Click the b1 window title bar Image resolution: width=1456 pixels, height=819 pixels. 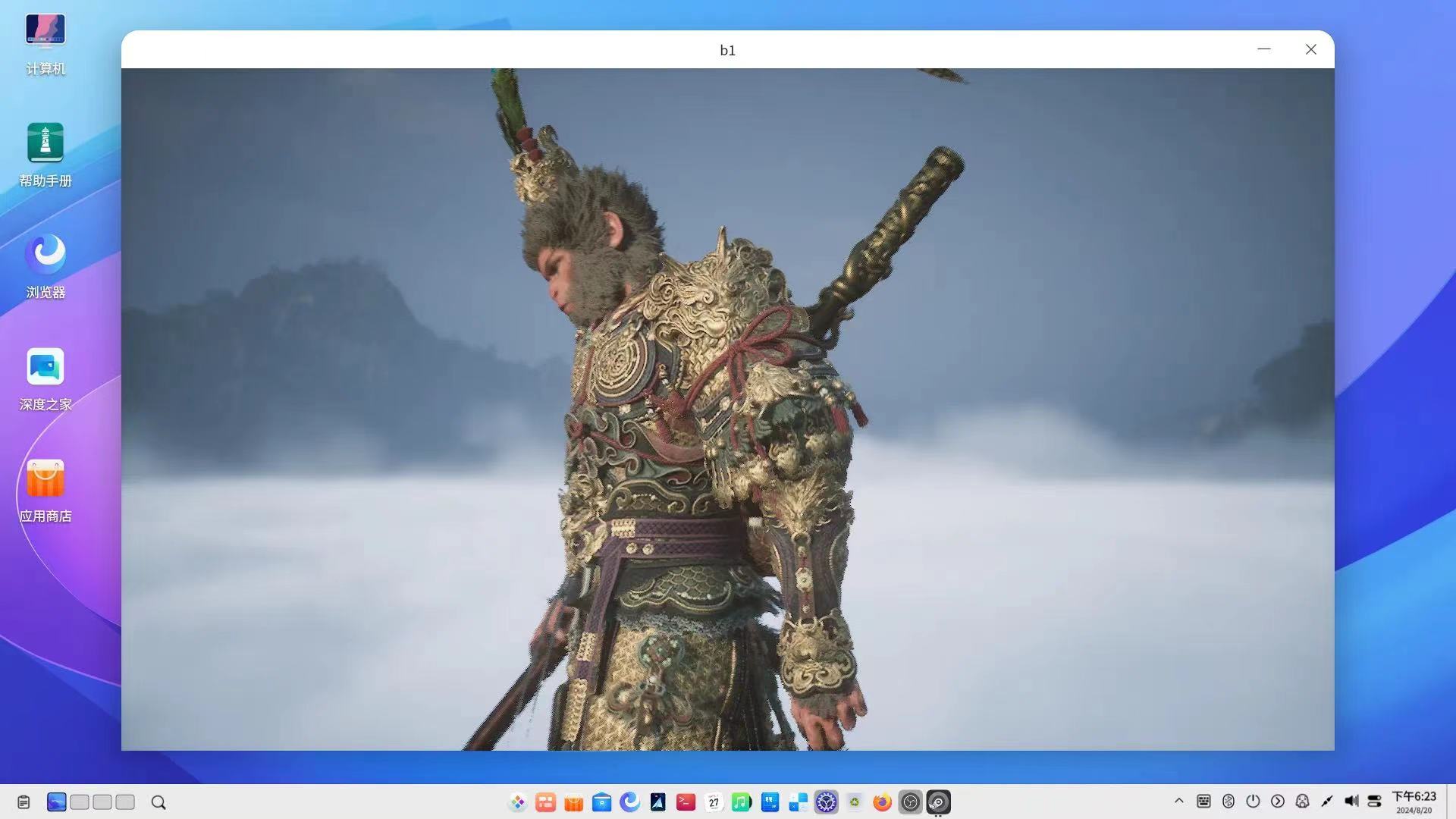point(727,50)
